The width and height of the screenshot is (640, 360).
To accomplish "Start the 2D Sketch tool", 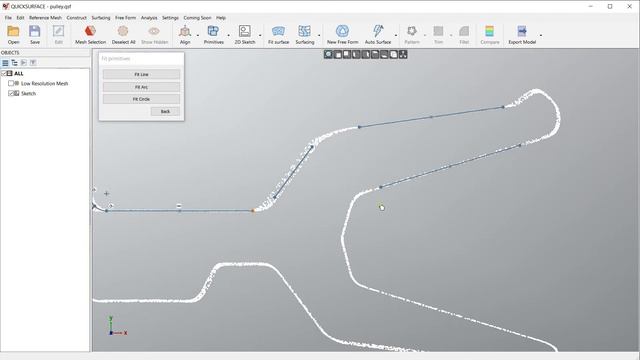I will click(245, 35).
